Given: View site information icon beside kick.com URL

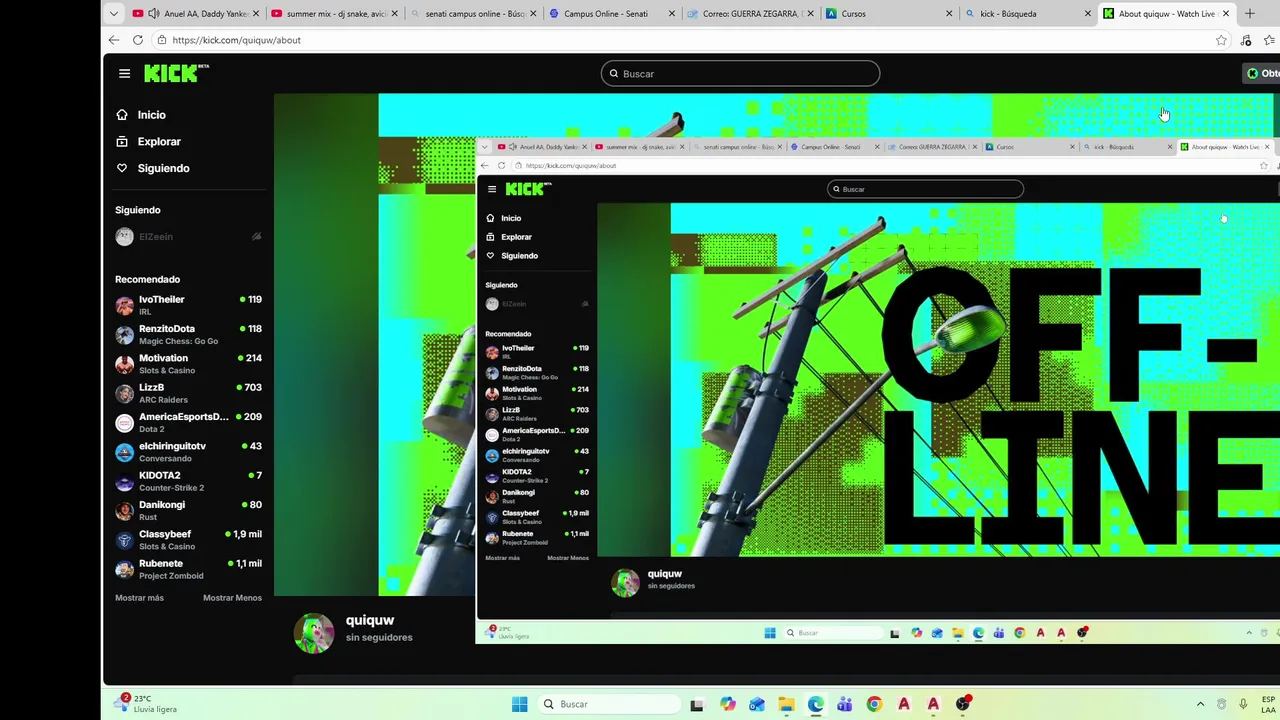Looking at the screenshot, I should pyautogui.click(x=161, y=40).
